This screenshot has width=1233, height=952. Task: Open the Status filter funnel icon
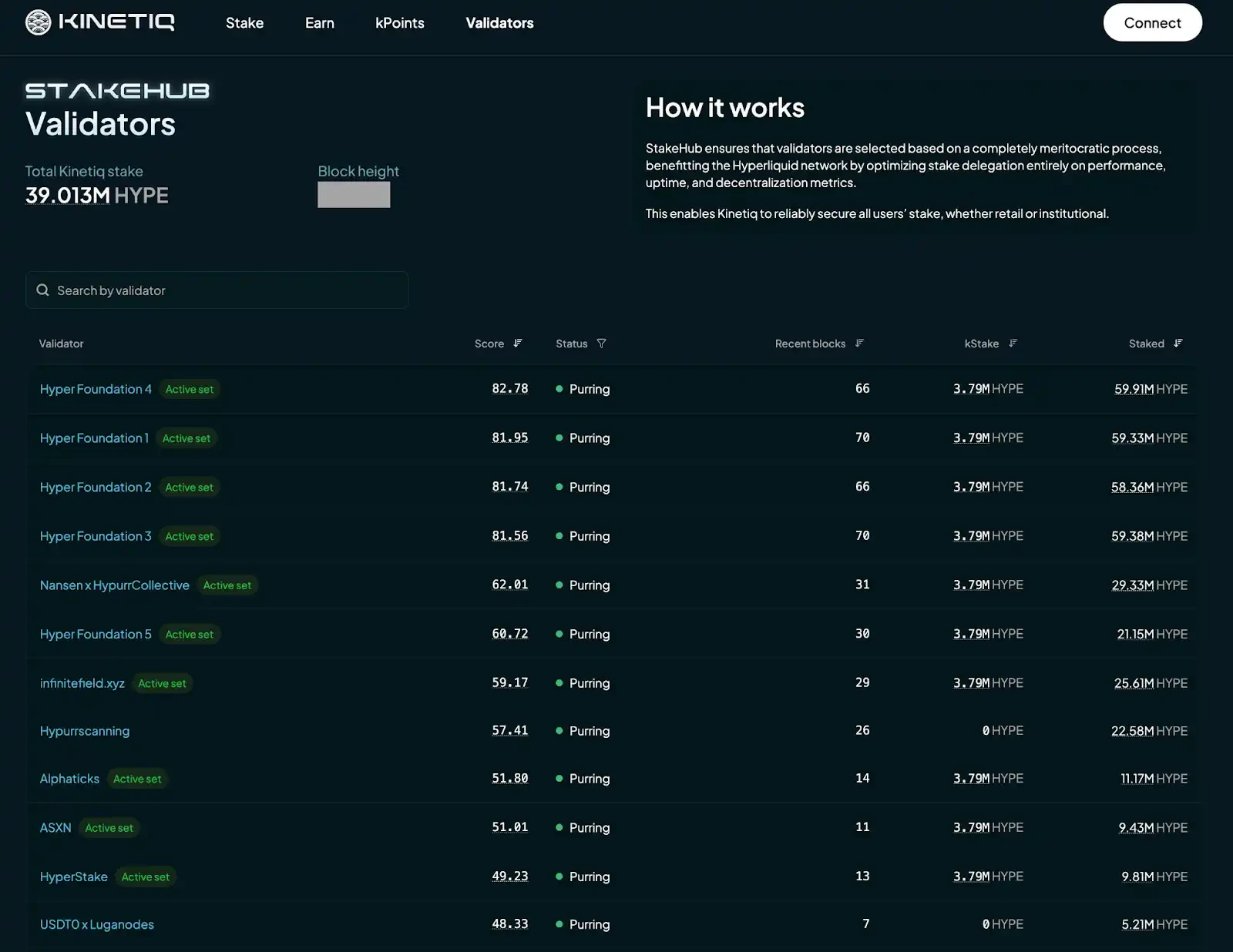point(602,344)
